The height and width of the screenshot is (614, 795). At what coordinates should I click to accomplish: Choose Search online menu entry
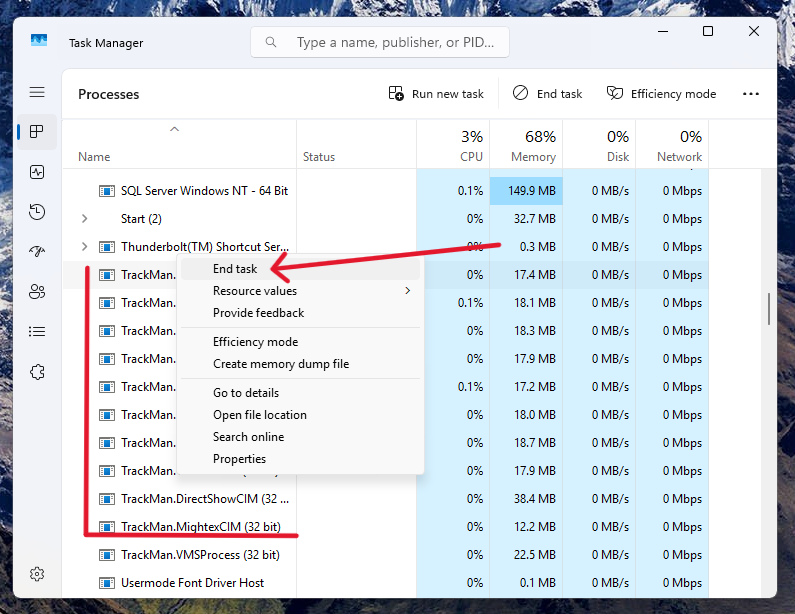[300, 437]
